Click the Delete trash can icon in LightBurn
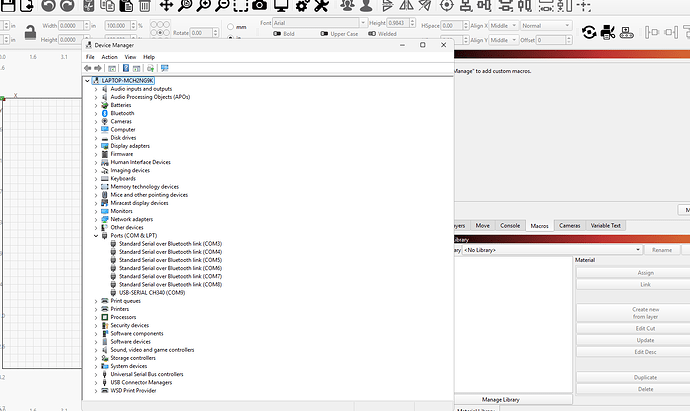The width and height of the screenshot is (690, 411). (144, 6)
